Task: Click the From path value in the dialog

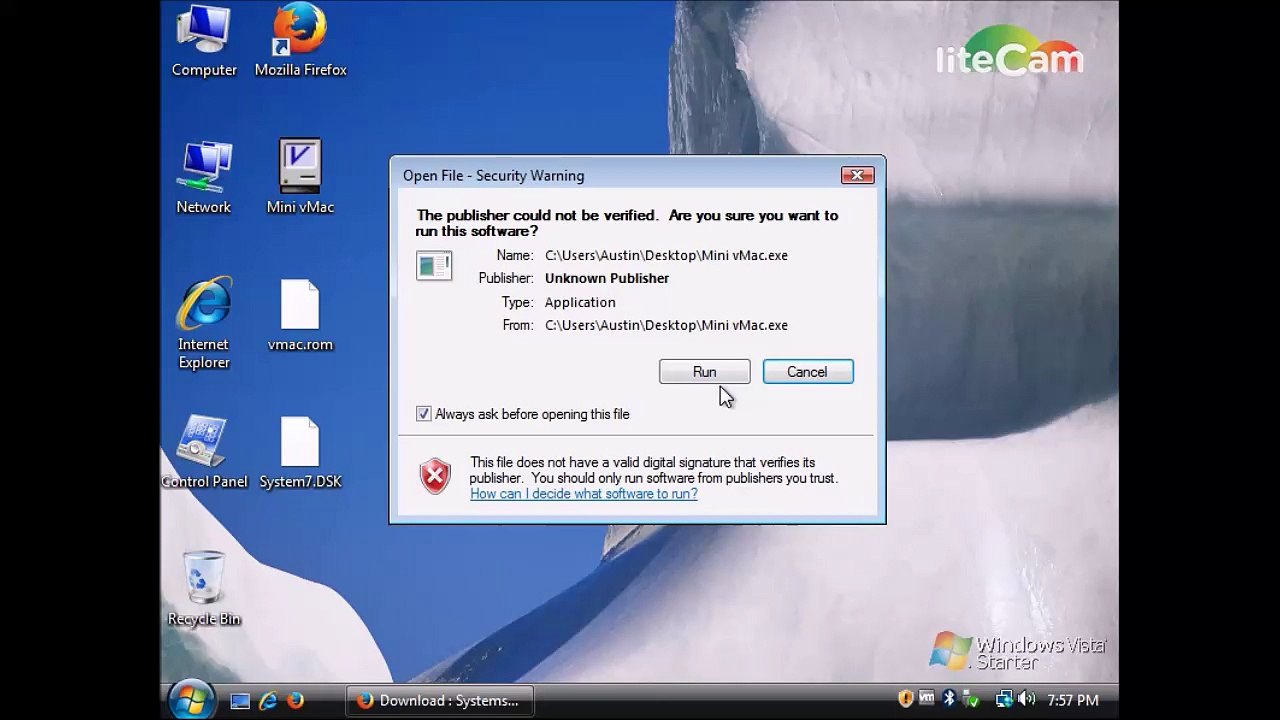Action: coord(666,325)
